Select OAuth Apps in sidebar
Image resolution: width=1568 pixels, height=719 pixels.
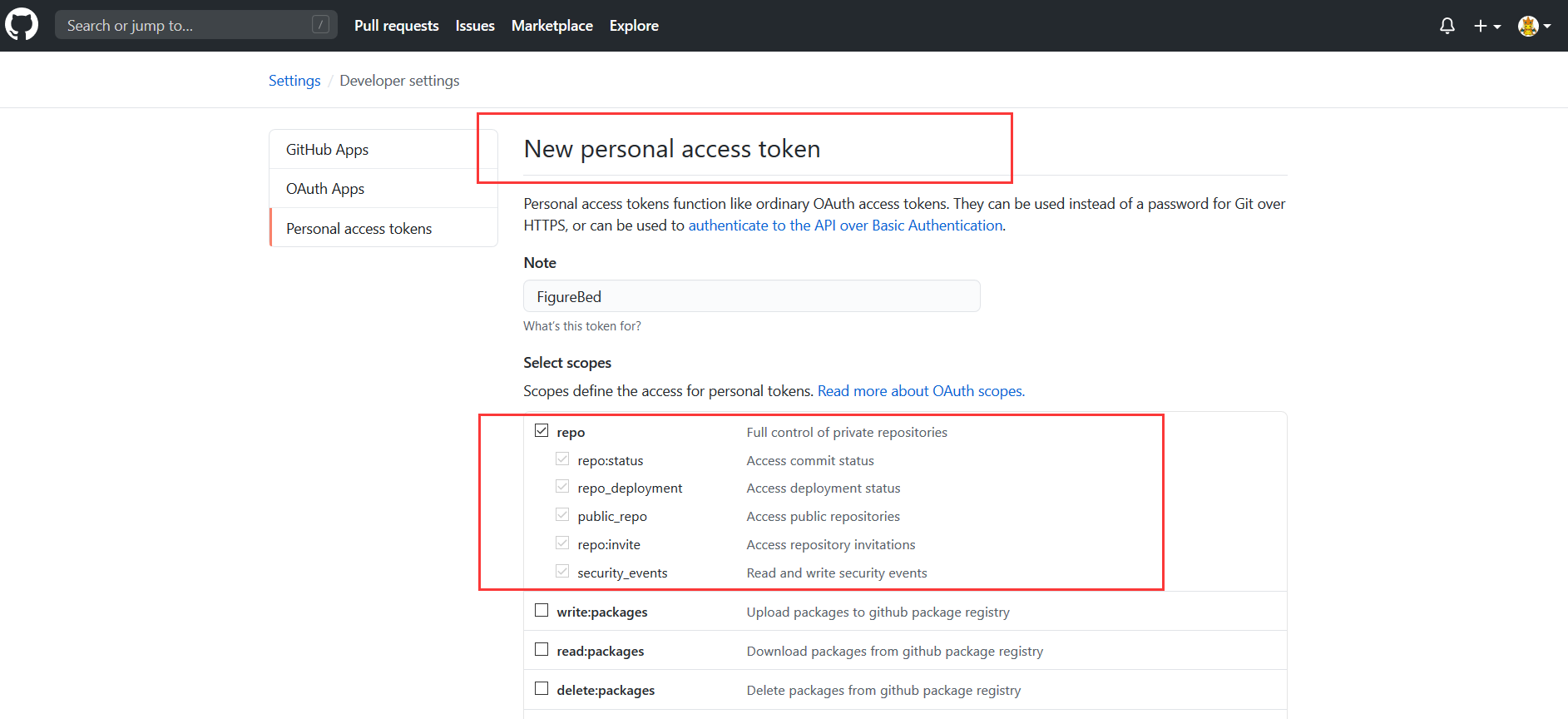[325, 189]
